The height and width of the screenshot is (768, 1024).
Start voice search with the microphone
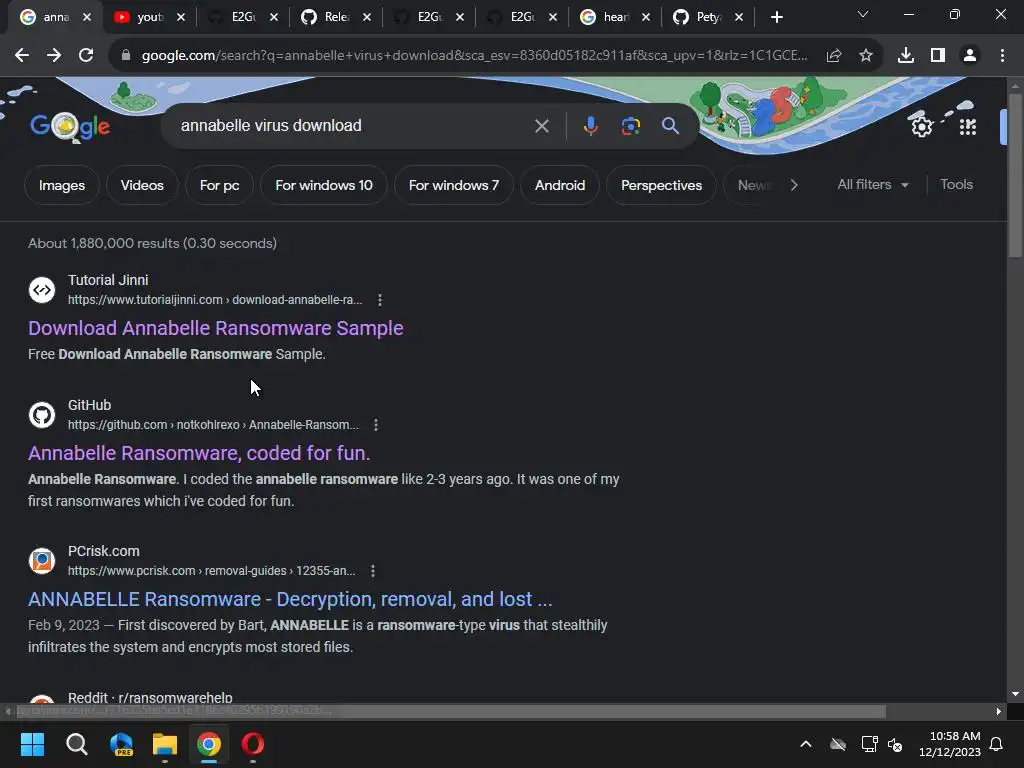pos(590,126)
